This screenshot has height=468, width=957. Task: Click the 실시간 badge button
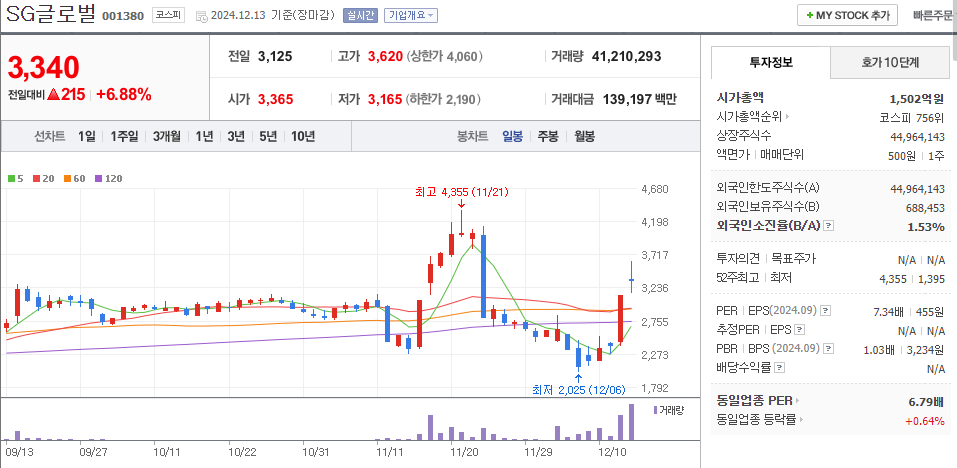(x=361, y=16)
